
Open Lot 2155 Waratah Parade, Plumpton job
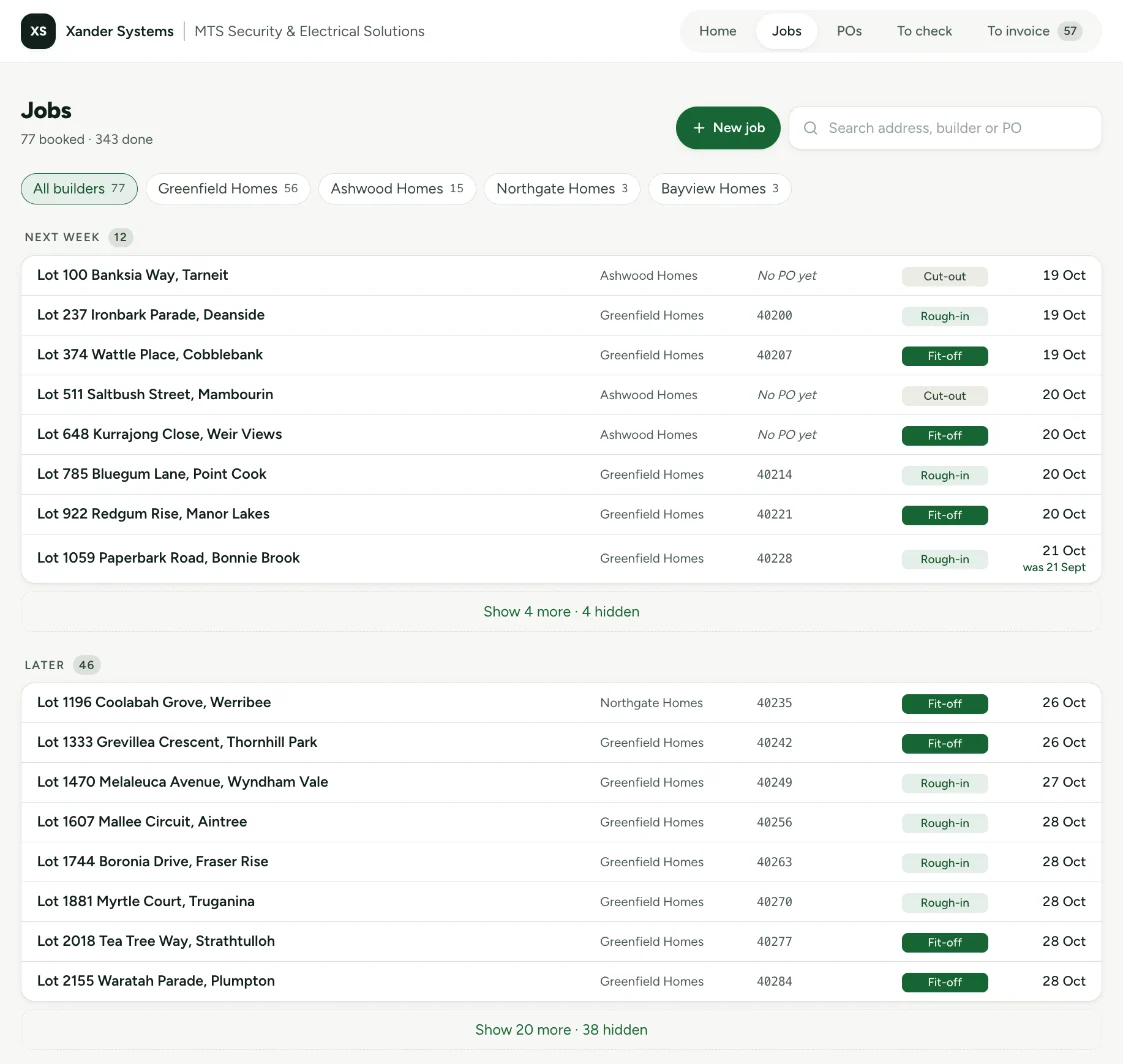(562, 982)
